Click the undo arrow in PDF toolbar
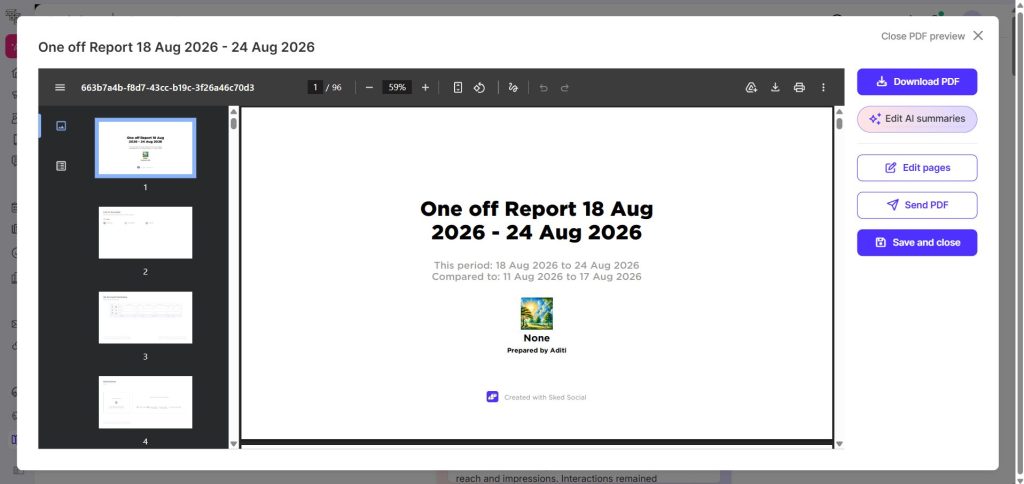The height and width of the screenshot is (484, 1024). (543, 88)
